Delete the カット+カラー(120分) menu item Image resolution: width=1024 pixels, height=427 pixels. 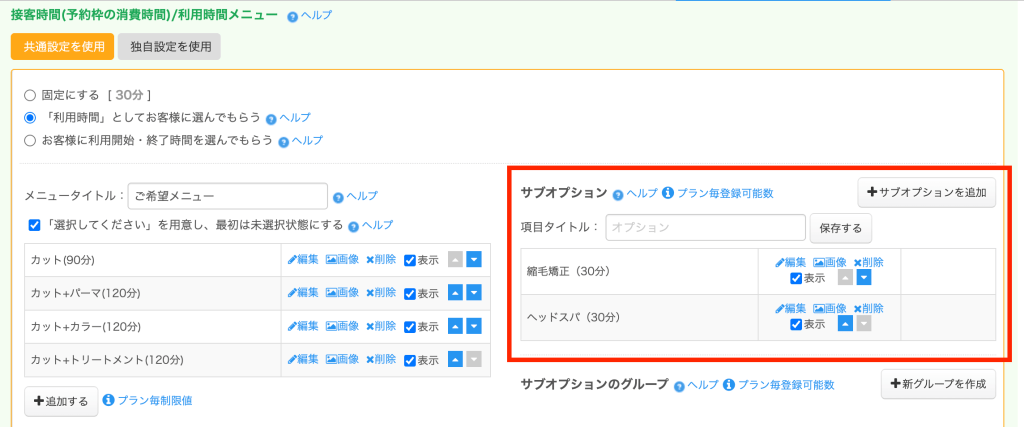pos(381,326)
